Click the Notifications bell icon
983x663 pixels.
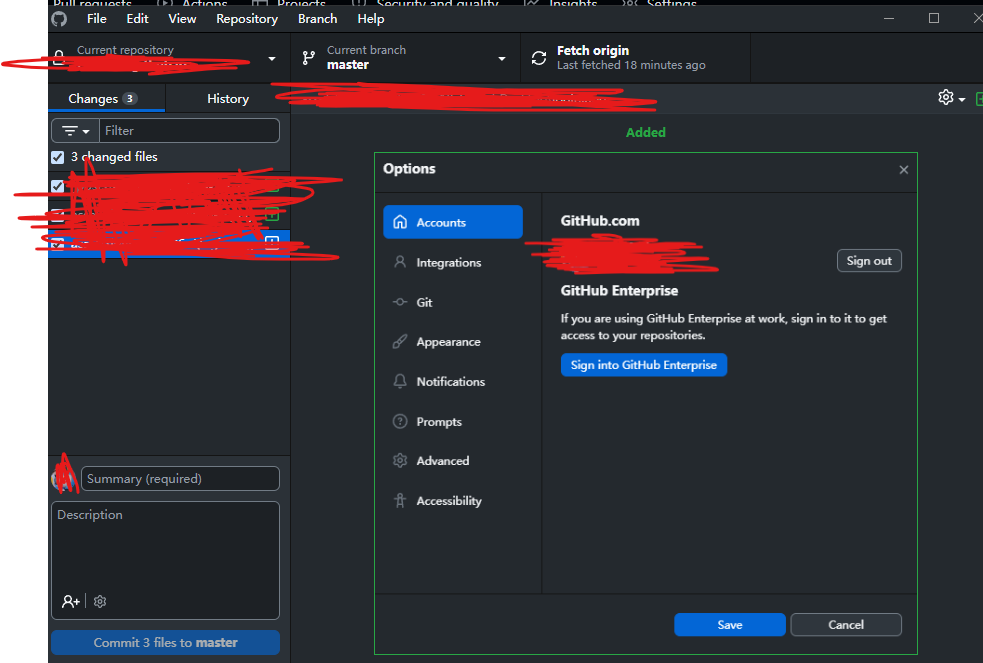click(x=400, y=381)
